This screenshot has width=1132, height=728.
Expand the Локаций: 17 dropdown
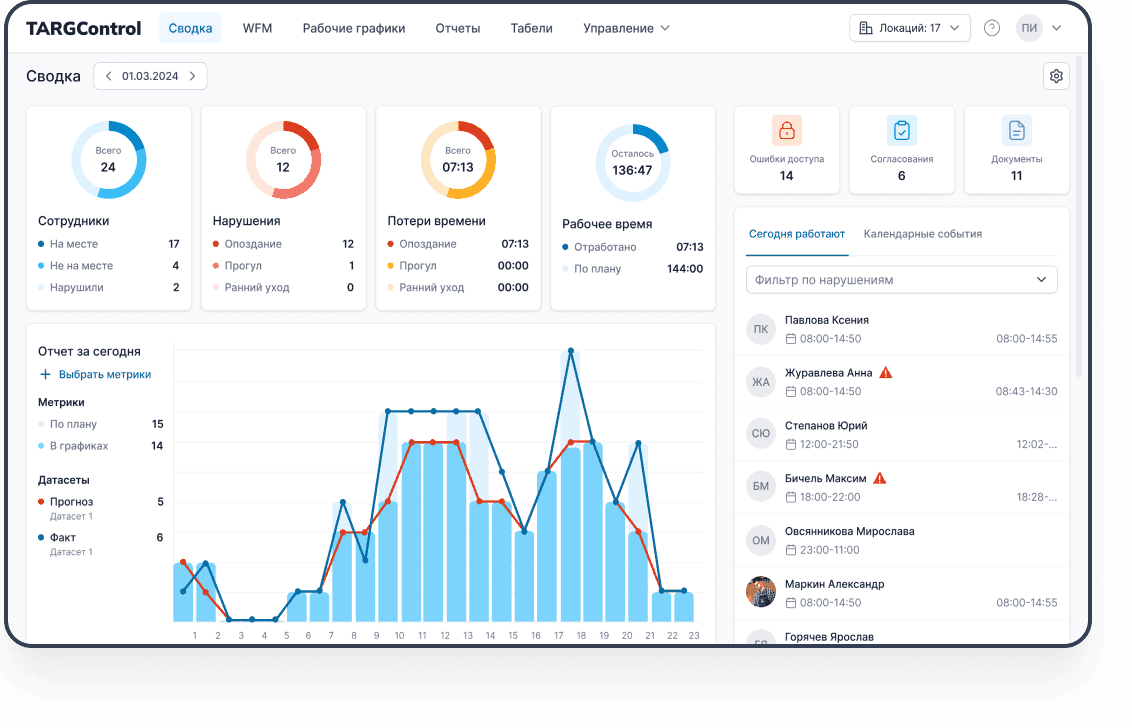pos(910,28)
